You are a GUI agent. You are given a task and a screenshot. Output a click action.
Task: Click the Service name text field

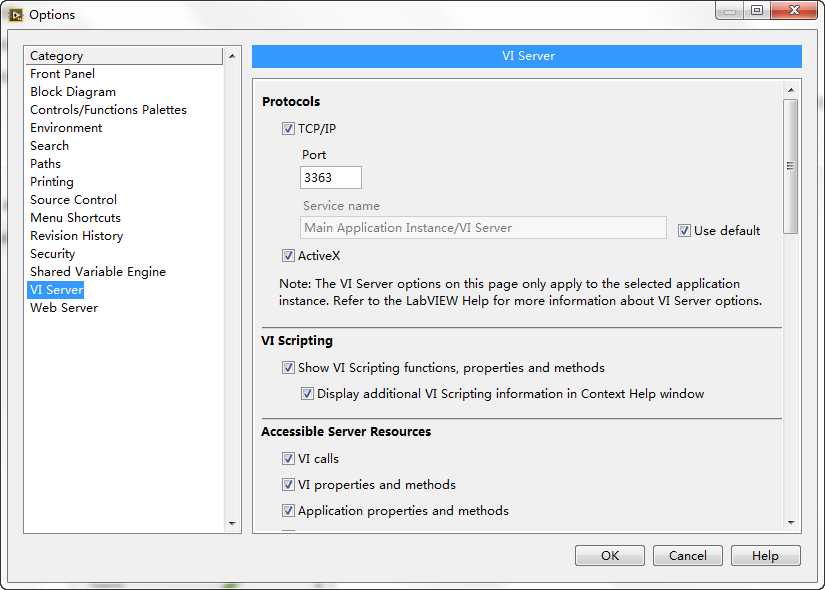483,228
